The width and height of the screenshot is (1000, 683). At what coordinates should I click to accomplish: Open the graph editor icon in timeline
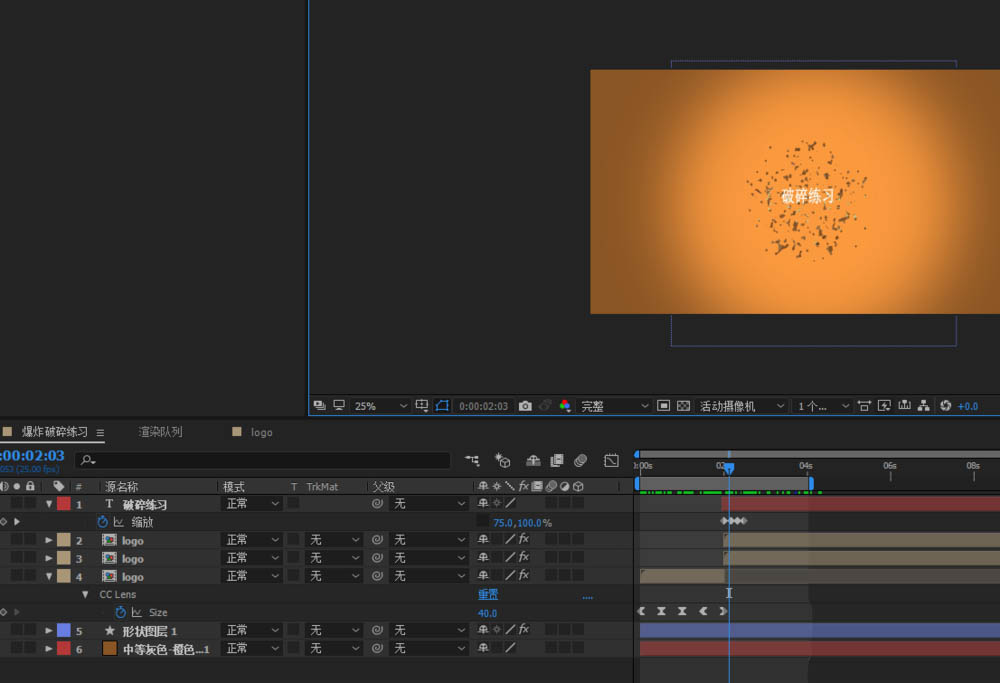(611, 460)
